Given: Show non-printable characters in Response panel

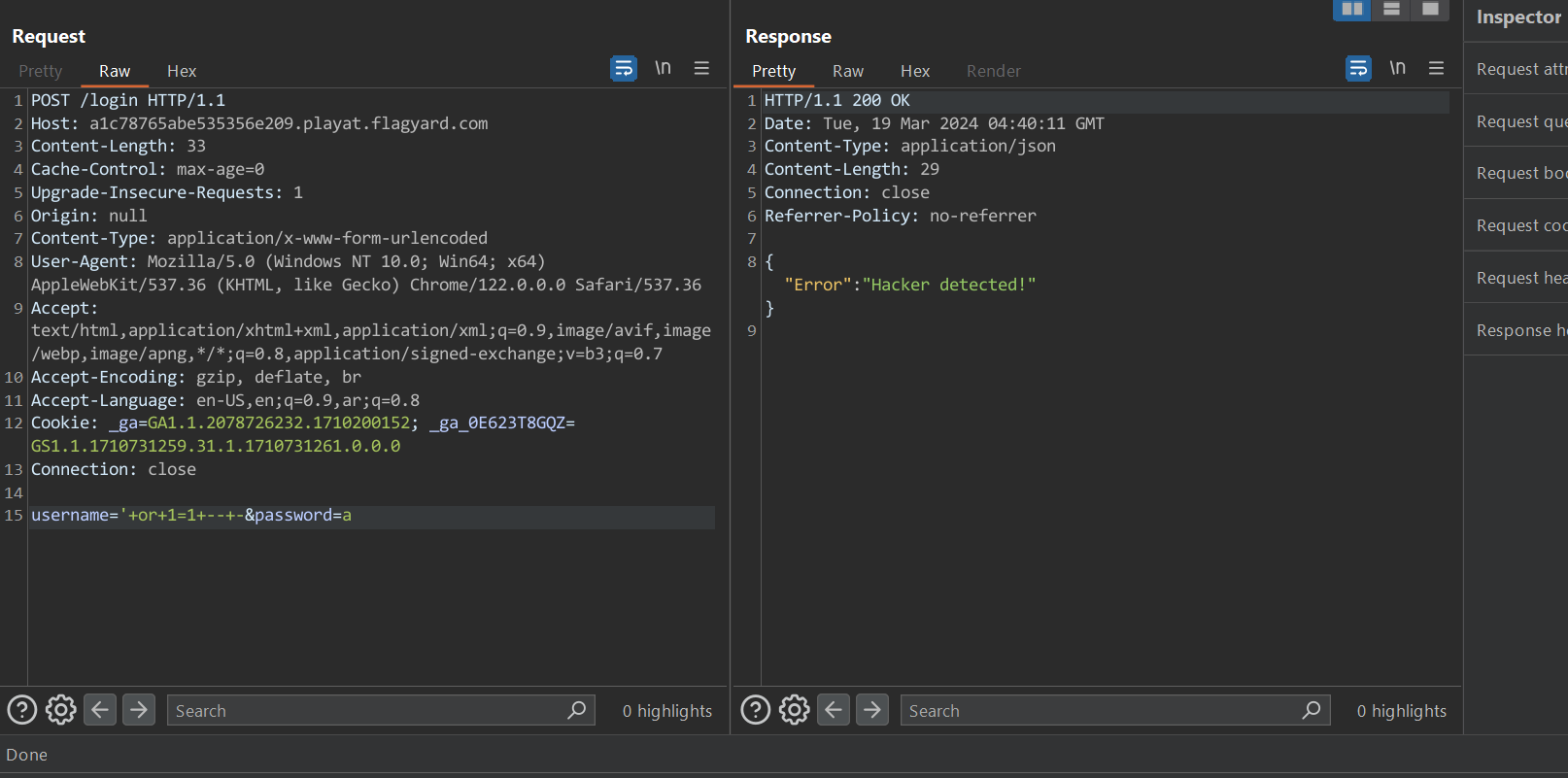Looking at the screenshot, I should pyautogui.click(x=1397, y=69).
